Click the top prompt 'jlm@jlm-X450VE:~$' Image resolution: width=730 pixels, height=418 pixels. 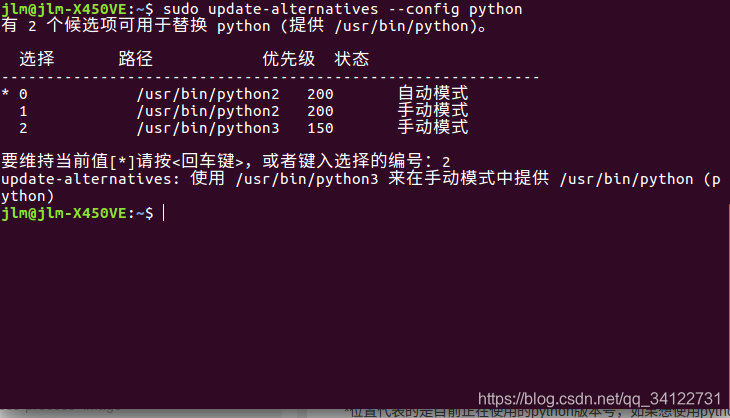coord(77,9)
